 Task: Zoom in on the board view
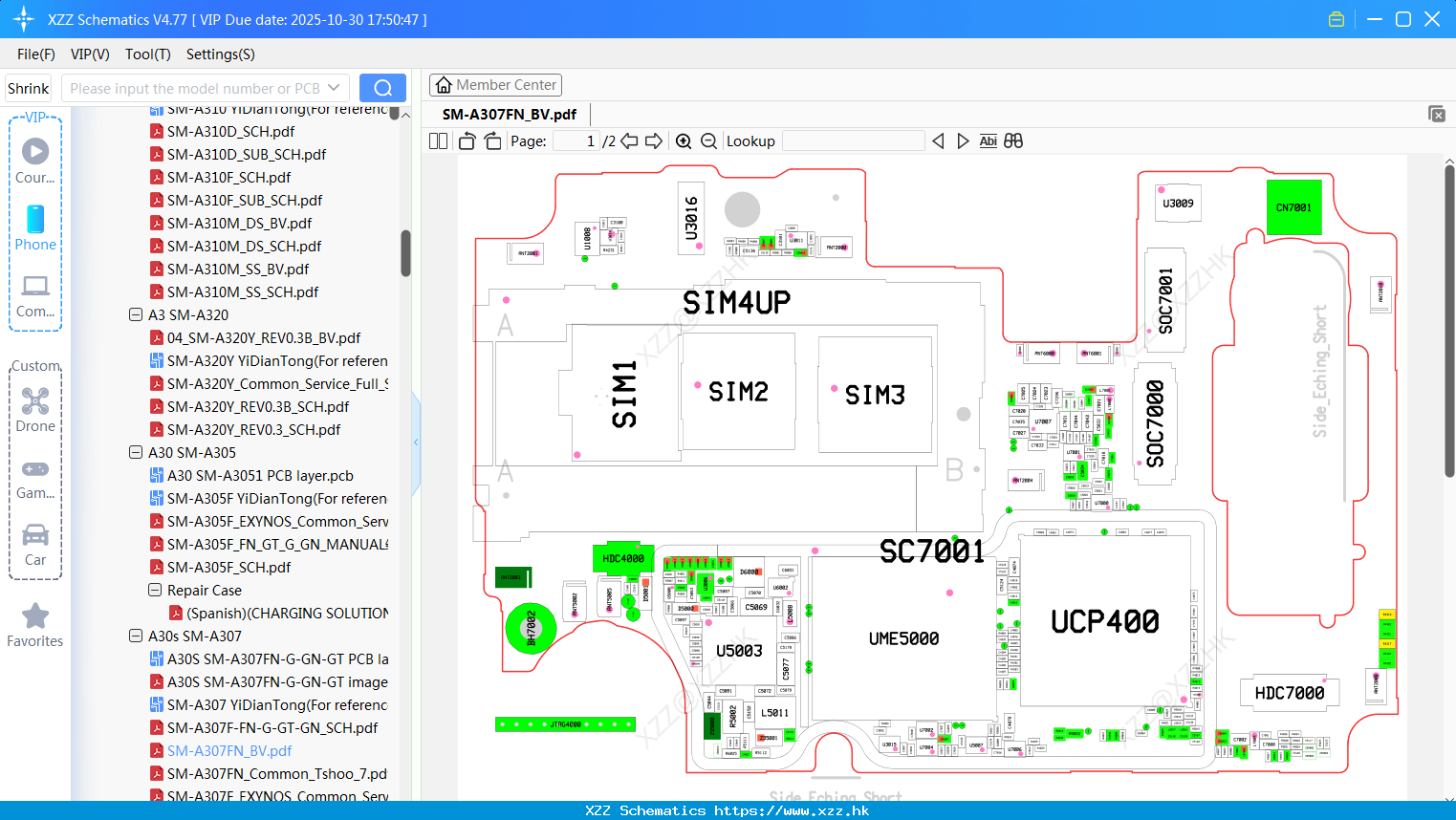pos(684,140)
